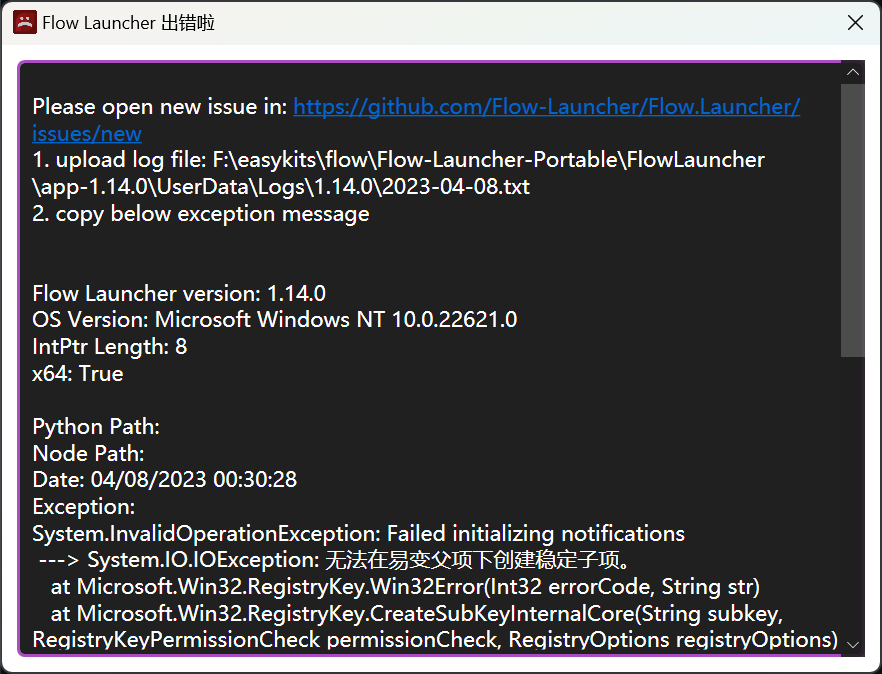
Task: Click the issues/new portion of the hyperlink
Action: pyautogui.click(x=86, y=133)
